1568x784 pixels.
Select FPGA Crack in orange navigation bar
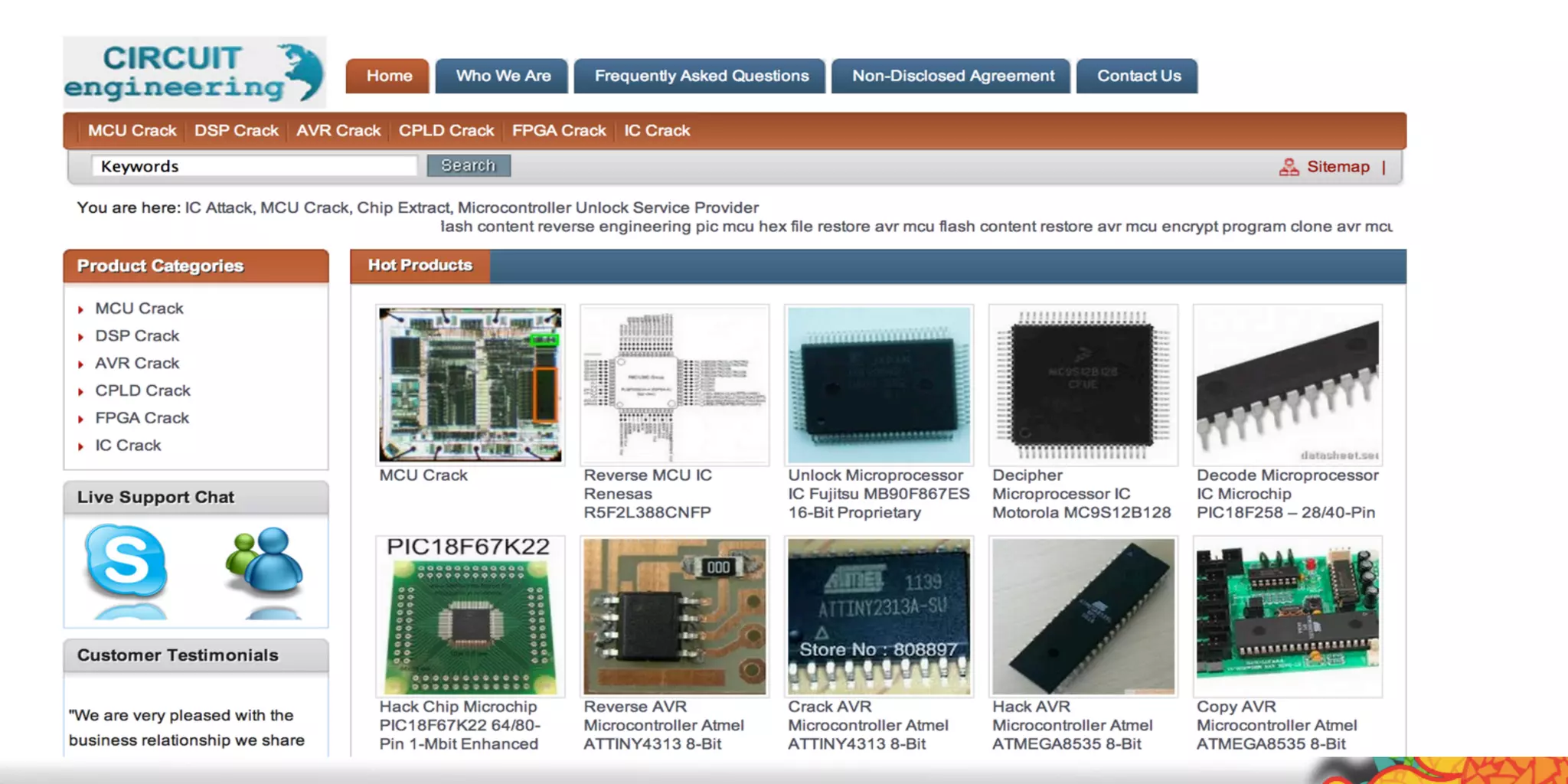(x=559, y=131)
